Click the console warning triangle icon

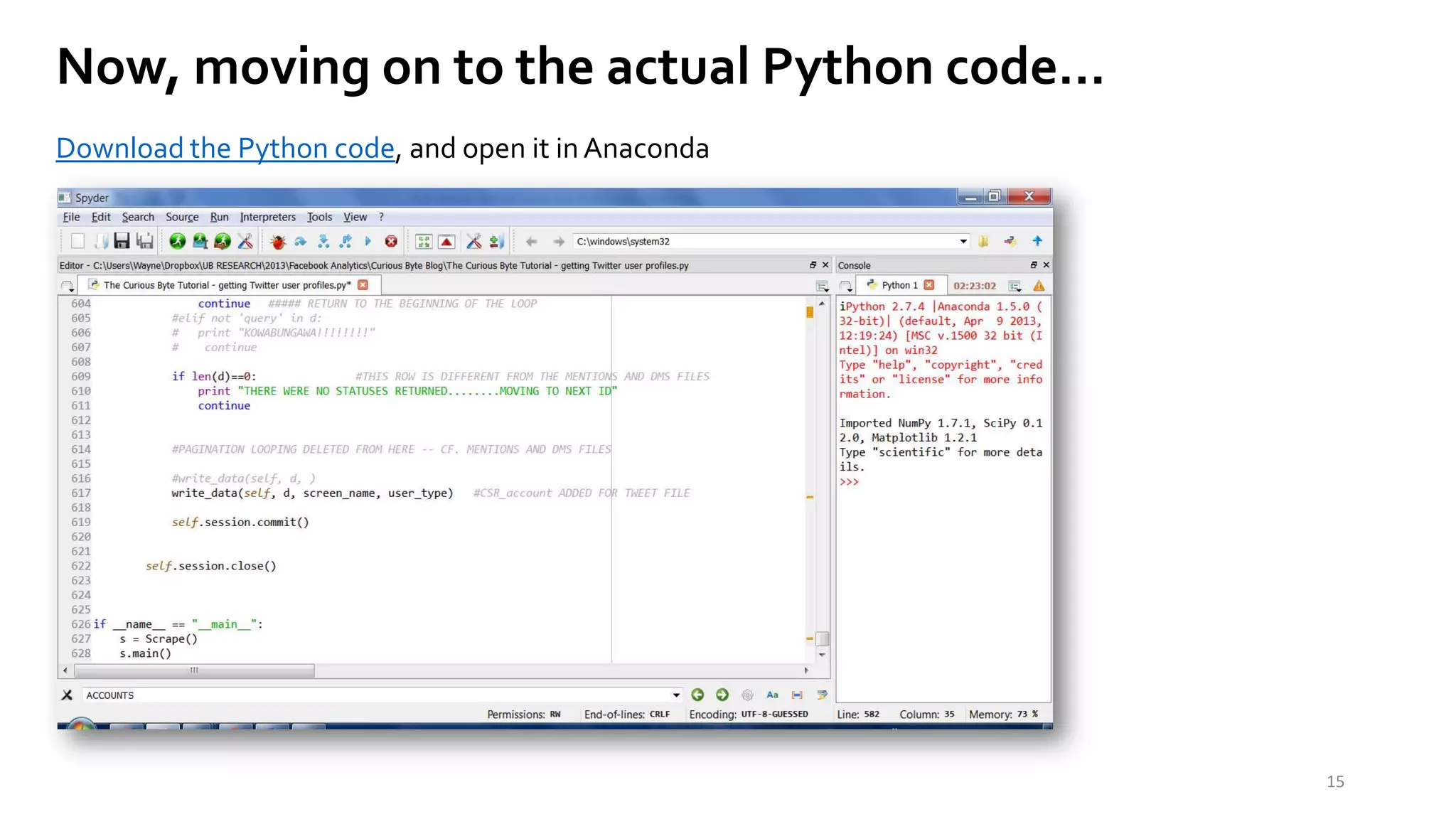point(1039,286)
